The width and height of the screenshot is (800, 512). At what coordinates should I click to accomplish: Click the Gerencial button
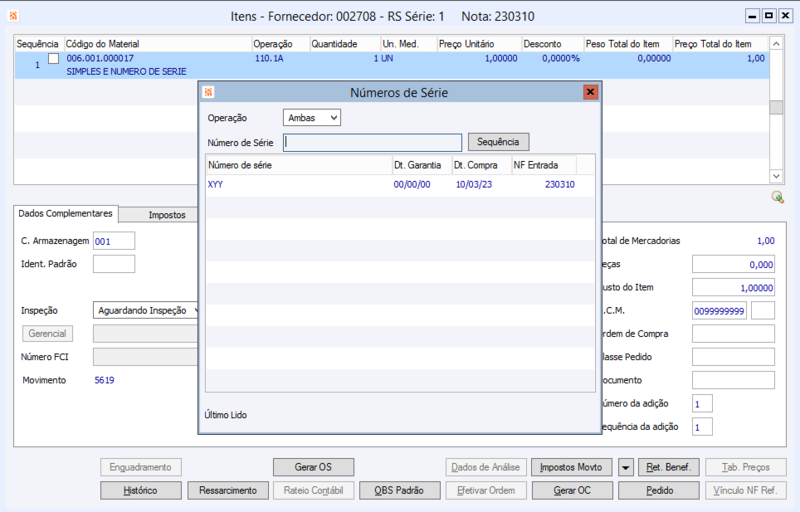[47, 334]
